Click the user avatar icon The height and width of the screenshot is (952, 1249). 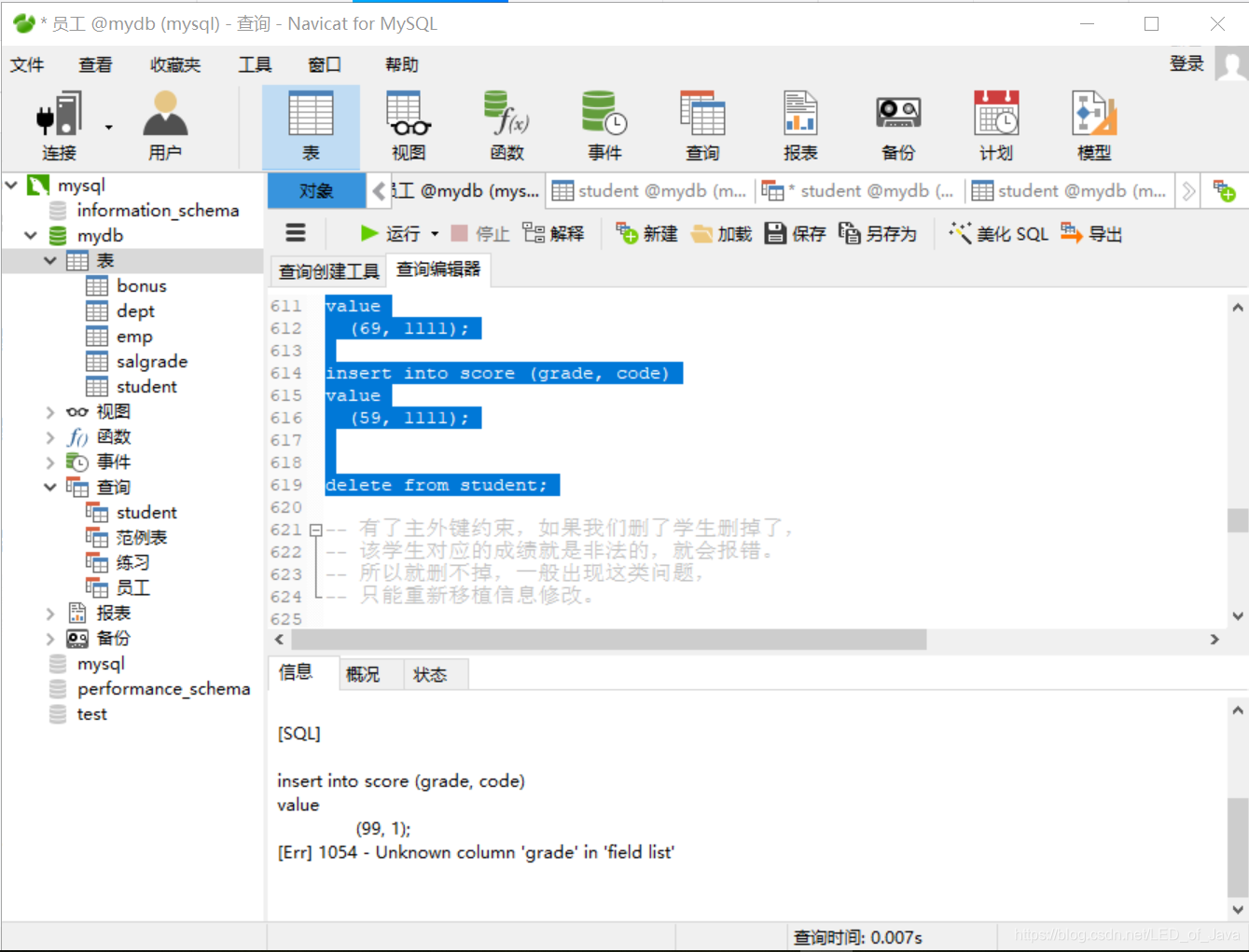pyautogui.click(x=1232, y=65)
